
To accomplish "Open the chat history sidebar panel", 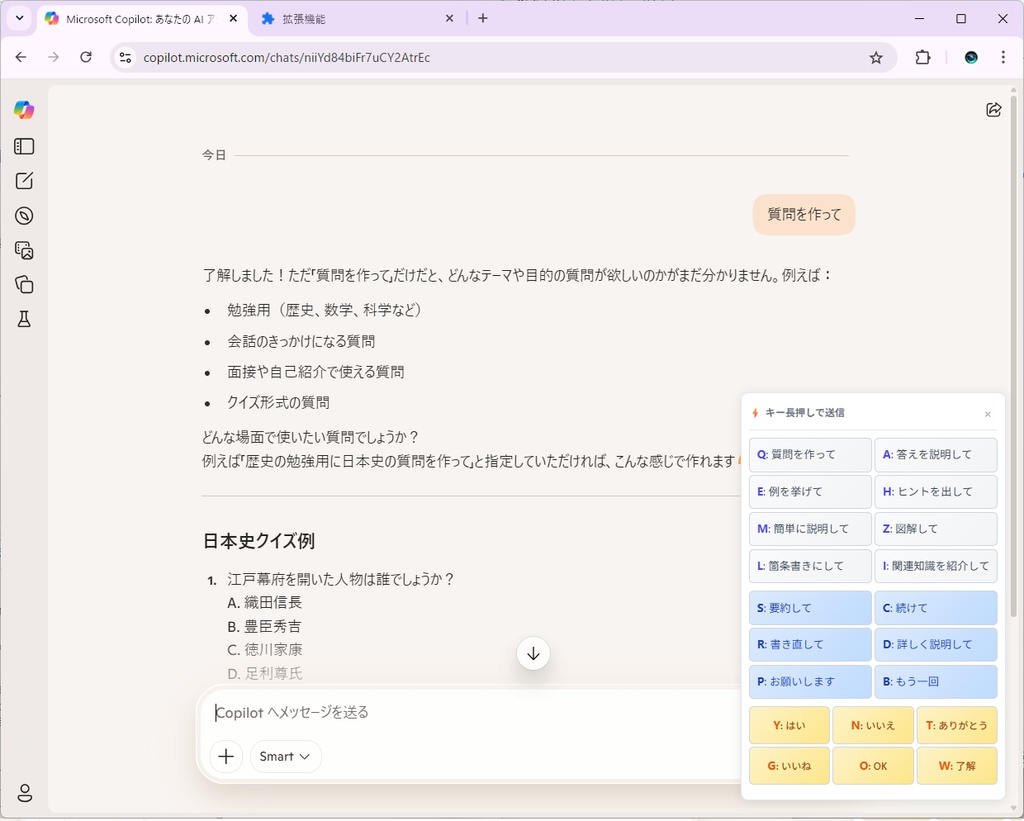I will [x=24, y=146].
